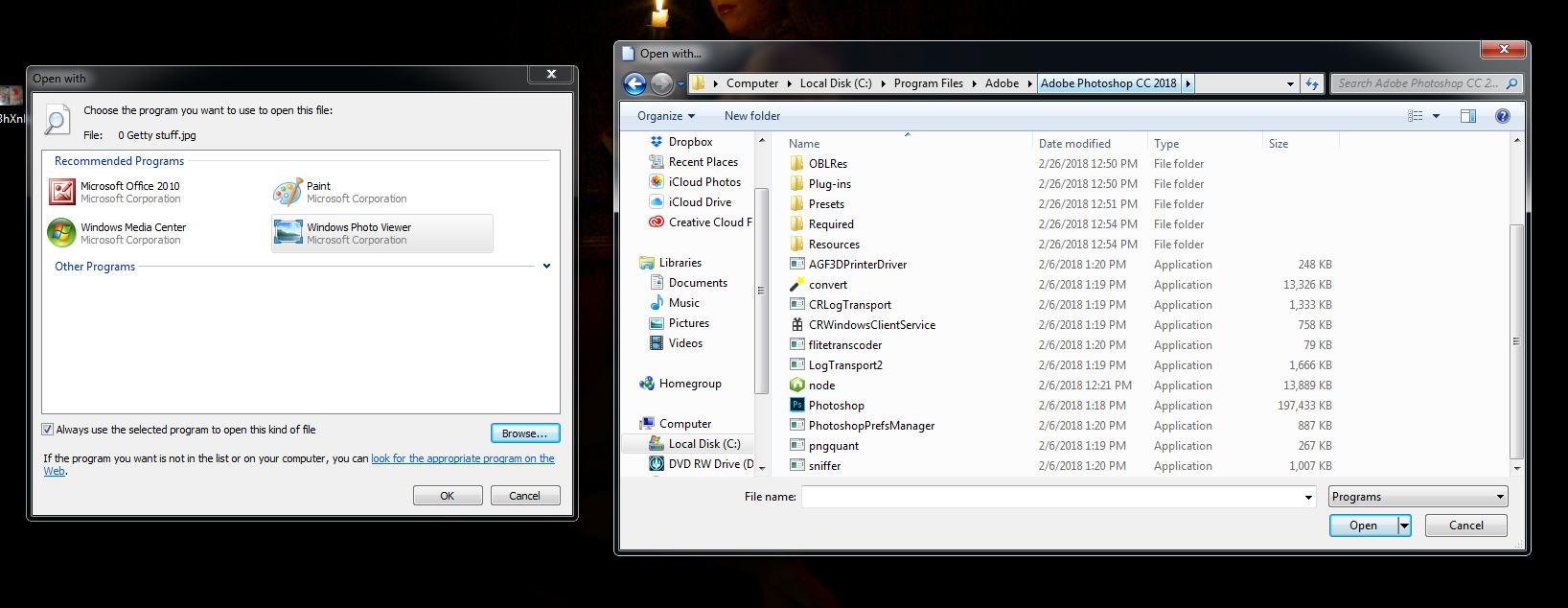This screenshot has width=1568, height=608.
Task: Sort by the Size column header
Action: coord(1301,144)
